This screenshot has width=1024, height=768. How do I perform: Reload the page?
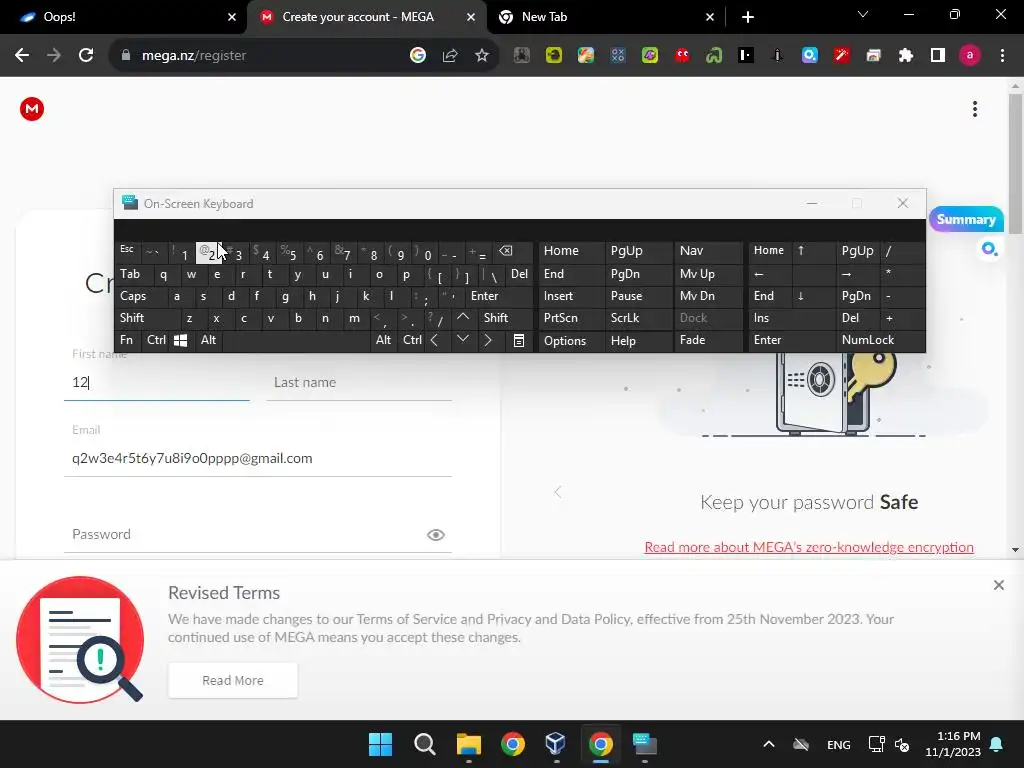86,56
